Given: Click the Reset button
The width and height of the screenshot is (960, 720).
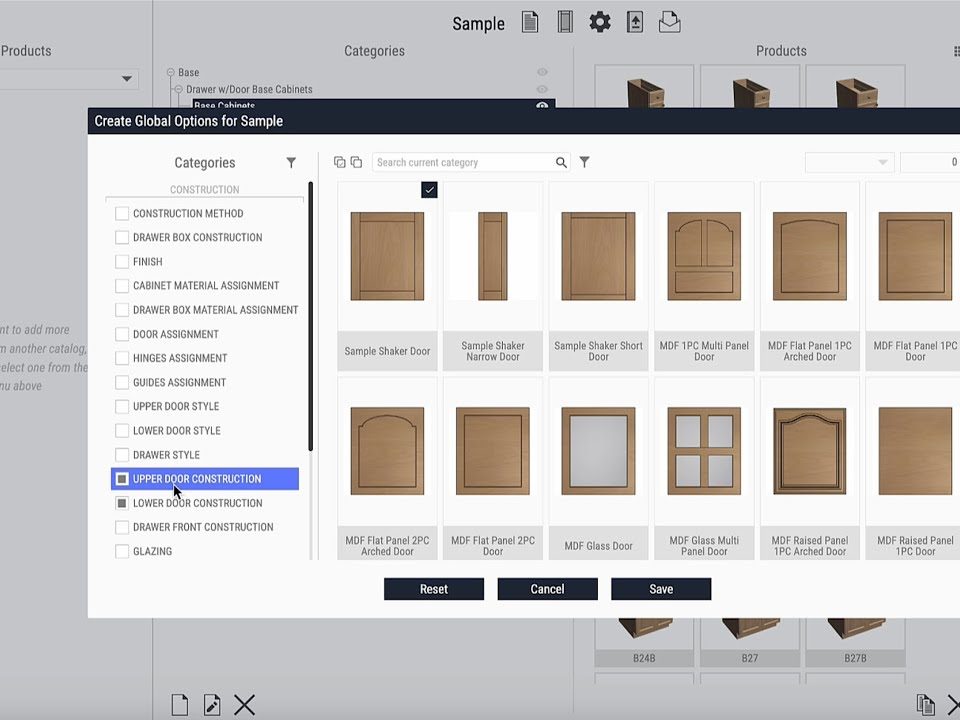Looking at the screenshot, I should [433, 589].
